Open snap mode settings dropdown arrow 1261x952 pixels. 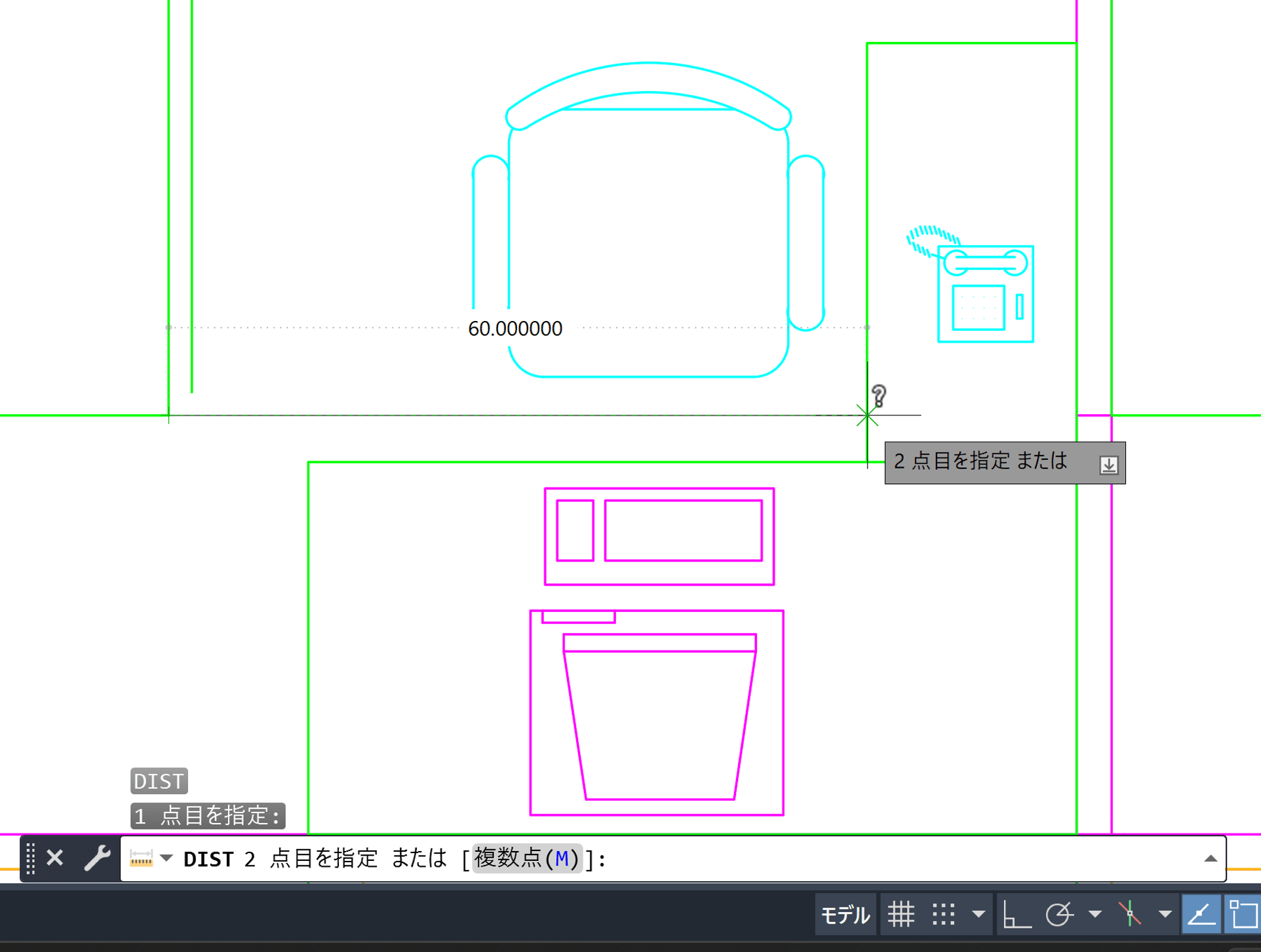point(979,914)
